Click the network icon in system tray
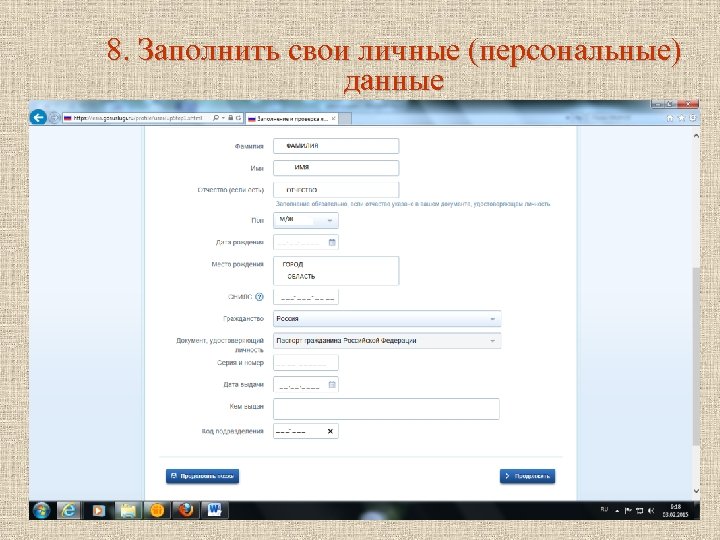 pyautogui.click(x=639, y=511)
